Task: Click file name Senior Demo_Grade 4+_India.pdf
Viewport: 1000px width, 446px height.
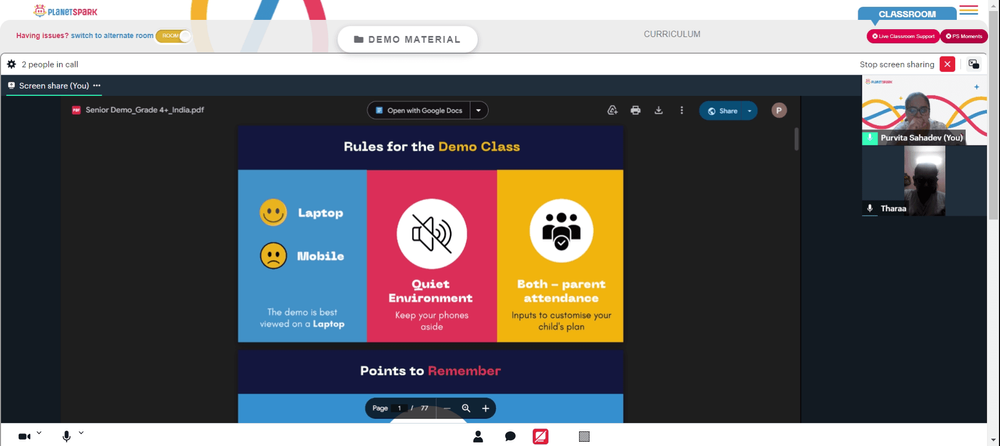Action: [145, 110]
